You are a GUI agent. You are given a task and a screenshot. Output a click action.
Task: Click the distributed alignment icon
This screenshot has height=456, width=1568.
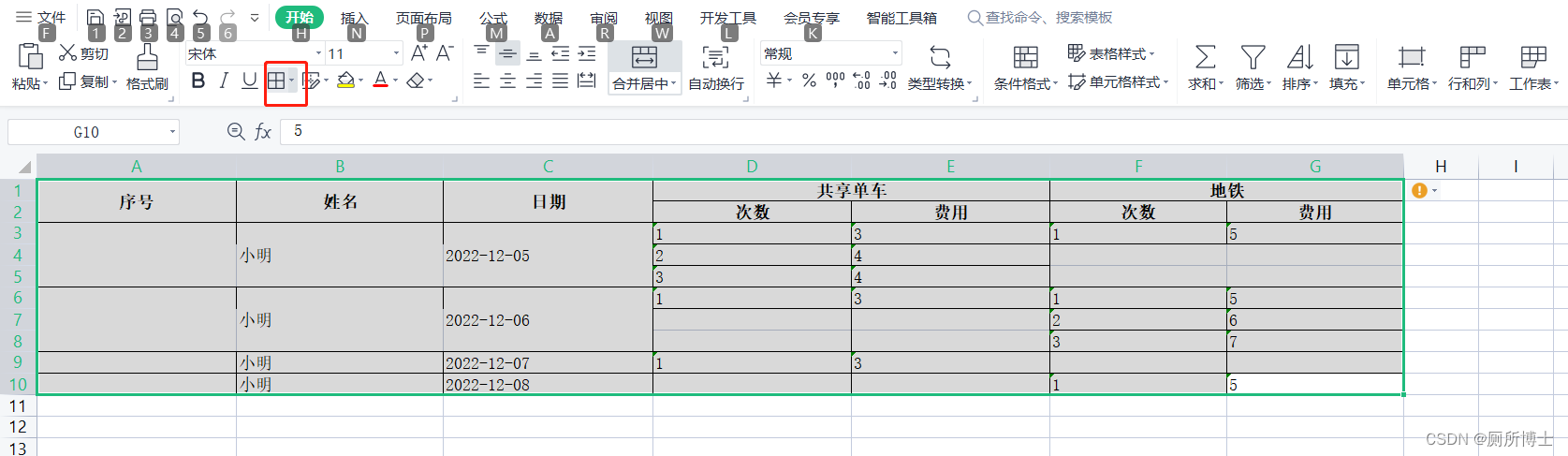[x=587, y=81]
